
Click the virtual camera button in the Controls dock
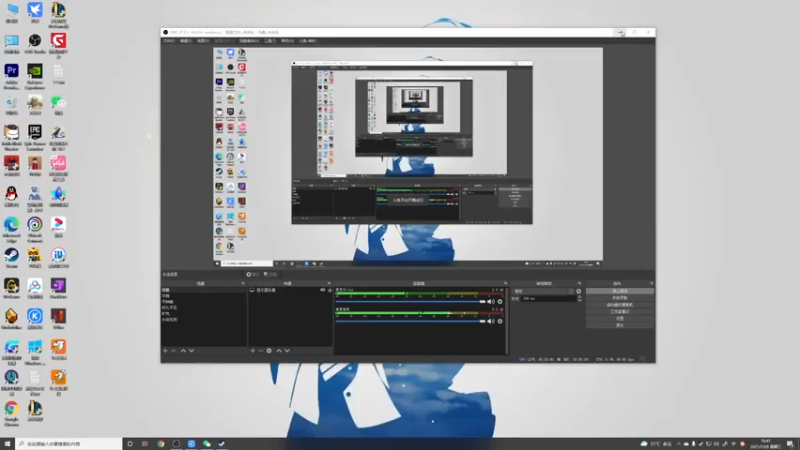[619, 305]
